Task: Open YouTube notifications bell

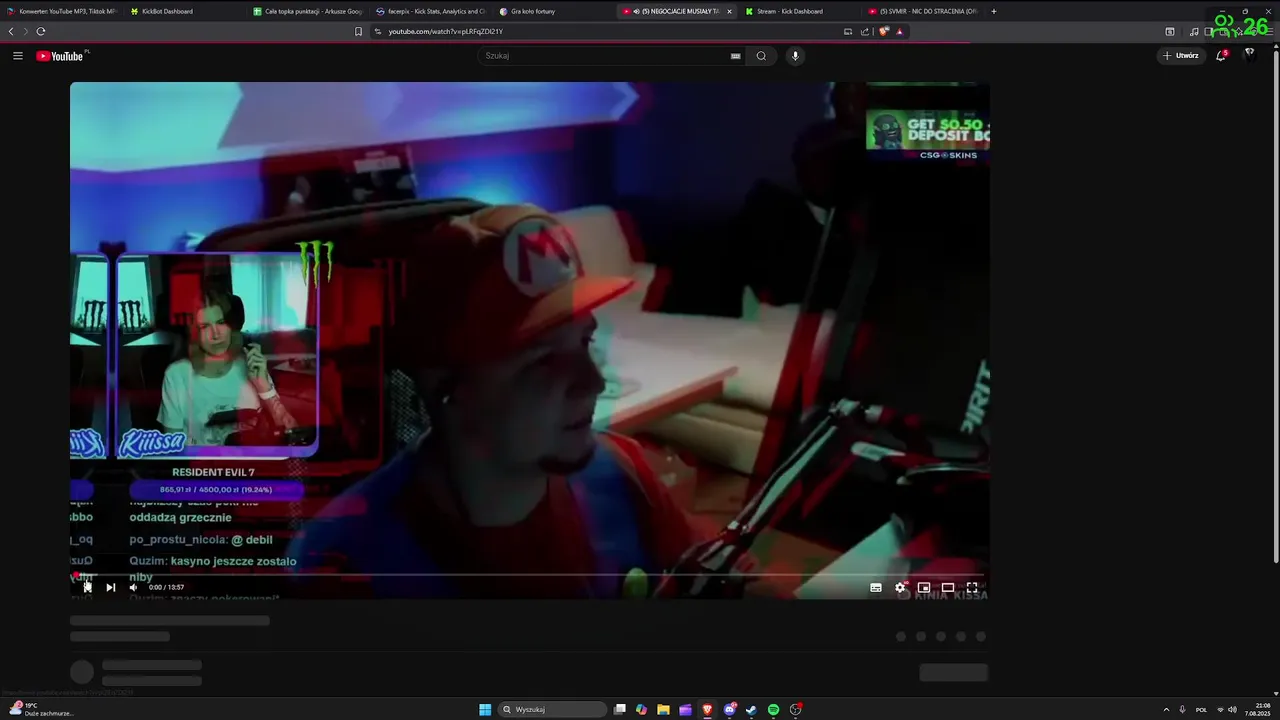Action: point(1221,56)
